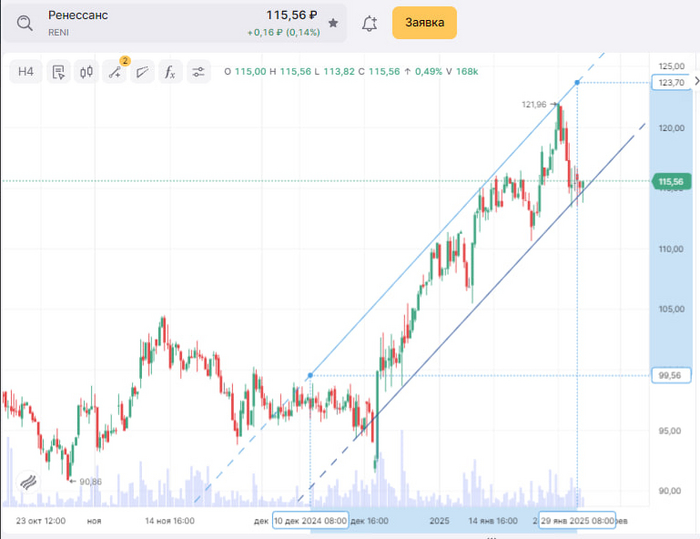
Task: Click the wavy logo icon on chart
Action: (x=28, y=482)
